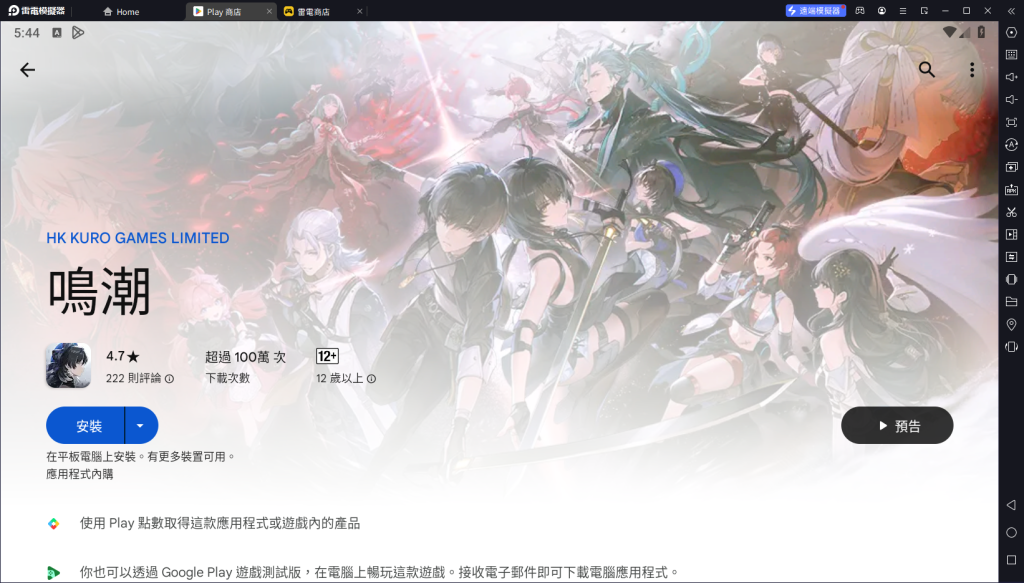Switch to the Home tab
The width and height of the screenshot is (1024, 583).
(x=121, y=12)
